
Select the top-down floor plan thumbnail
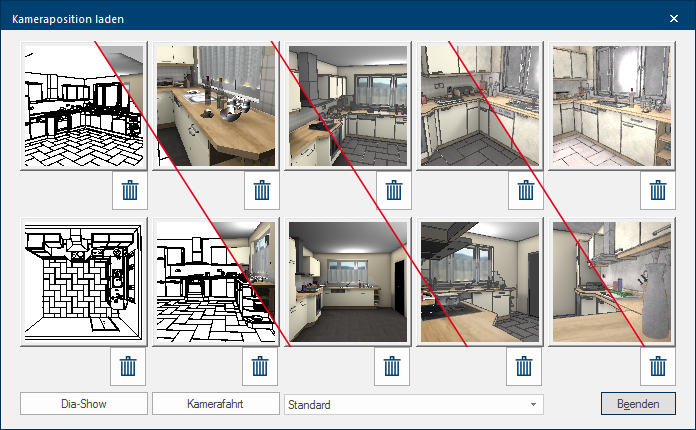(83, 283)
